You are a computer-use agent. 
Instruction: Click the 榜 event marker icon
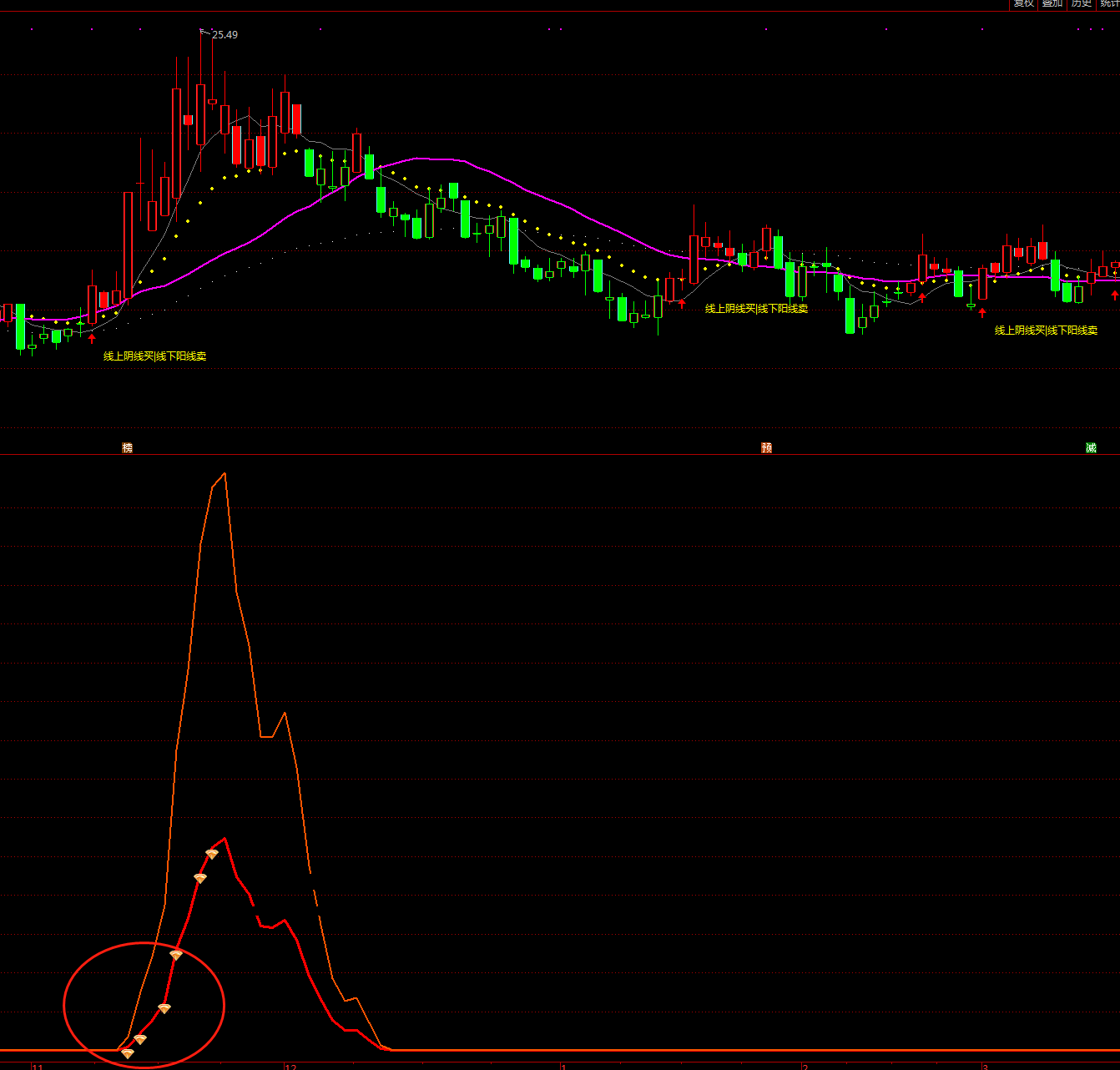[x=128, y=448]
